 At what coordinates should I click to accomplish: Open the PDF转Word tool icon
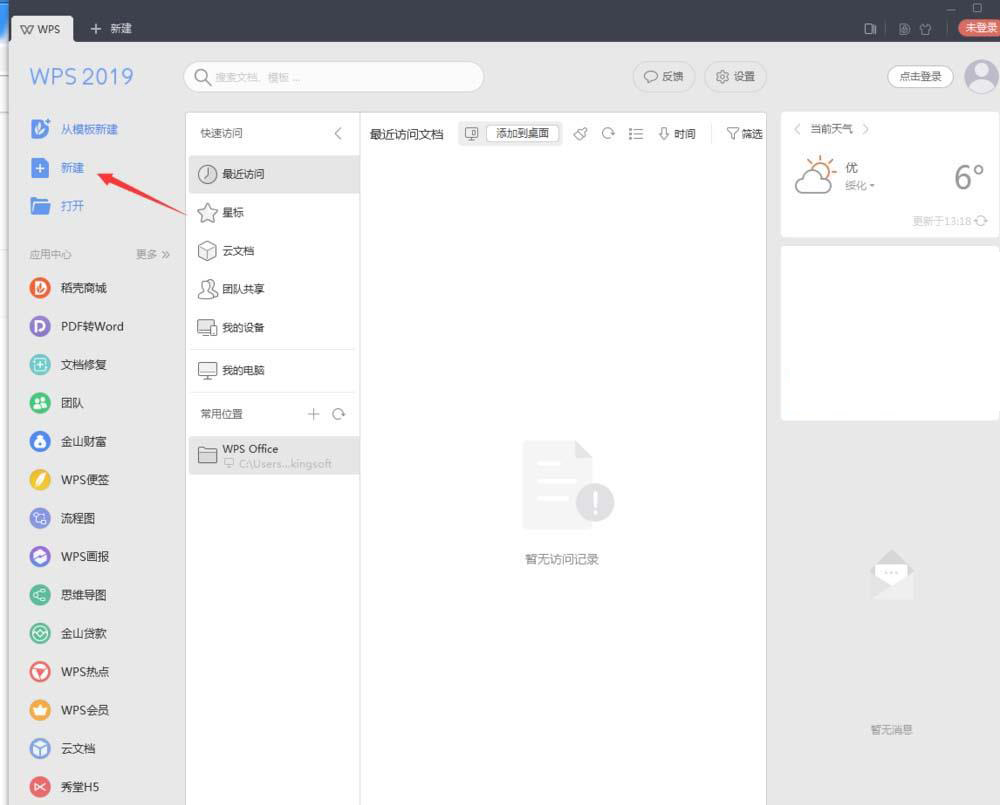click(x=40, y=327)
